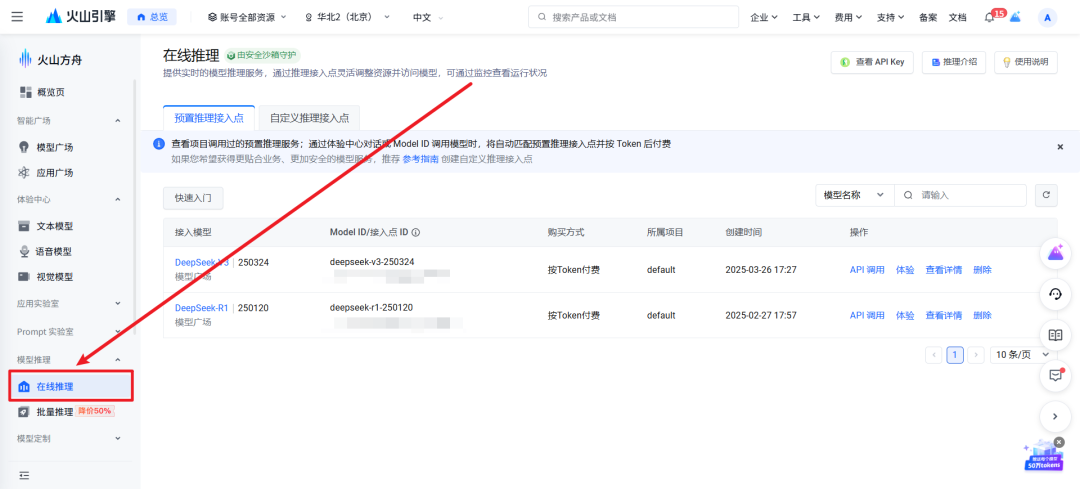Open region selector 华北2（北京）

347,17
